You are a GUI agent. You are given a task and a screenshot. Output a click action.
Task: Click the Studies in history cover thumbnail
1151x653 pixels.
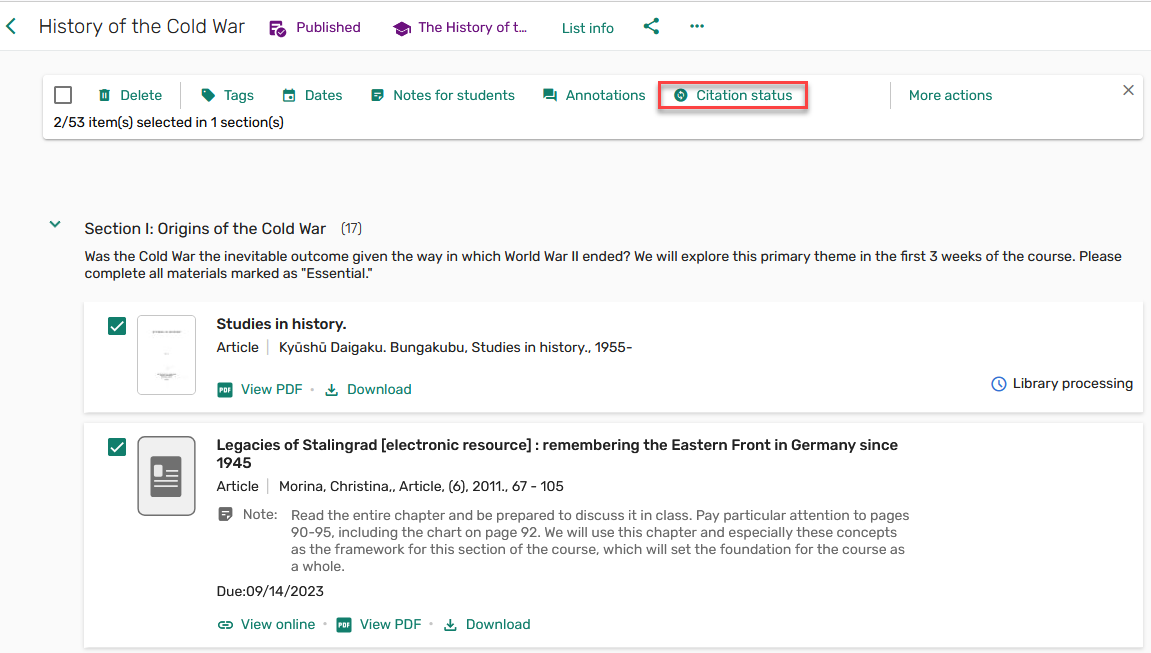coord(167,355)
